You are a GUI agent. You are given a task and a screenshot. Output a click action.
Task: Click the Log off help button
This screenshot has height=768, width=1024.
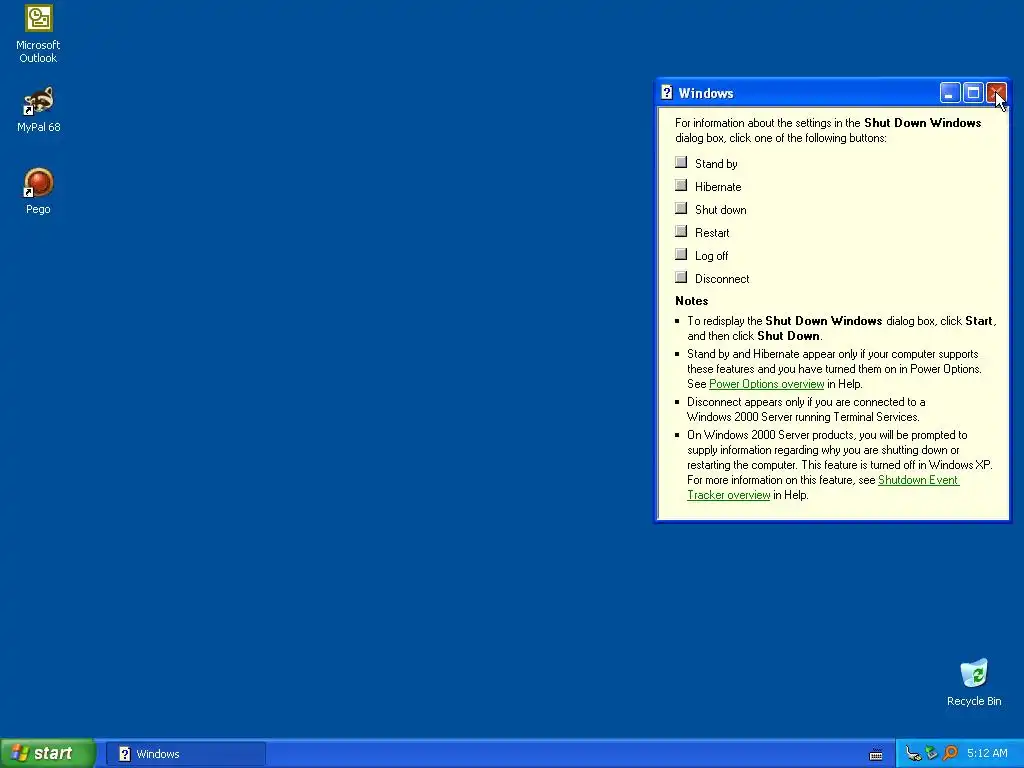point(681,254)
